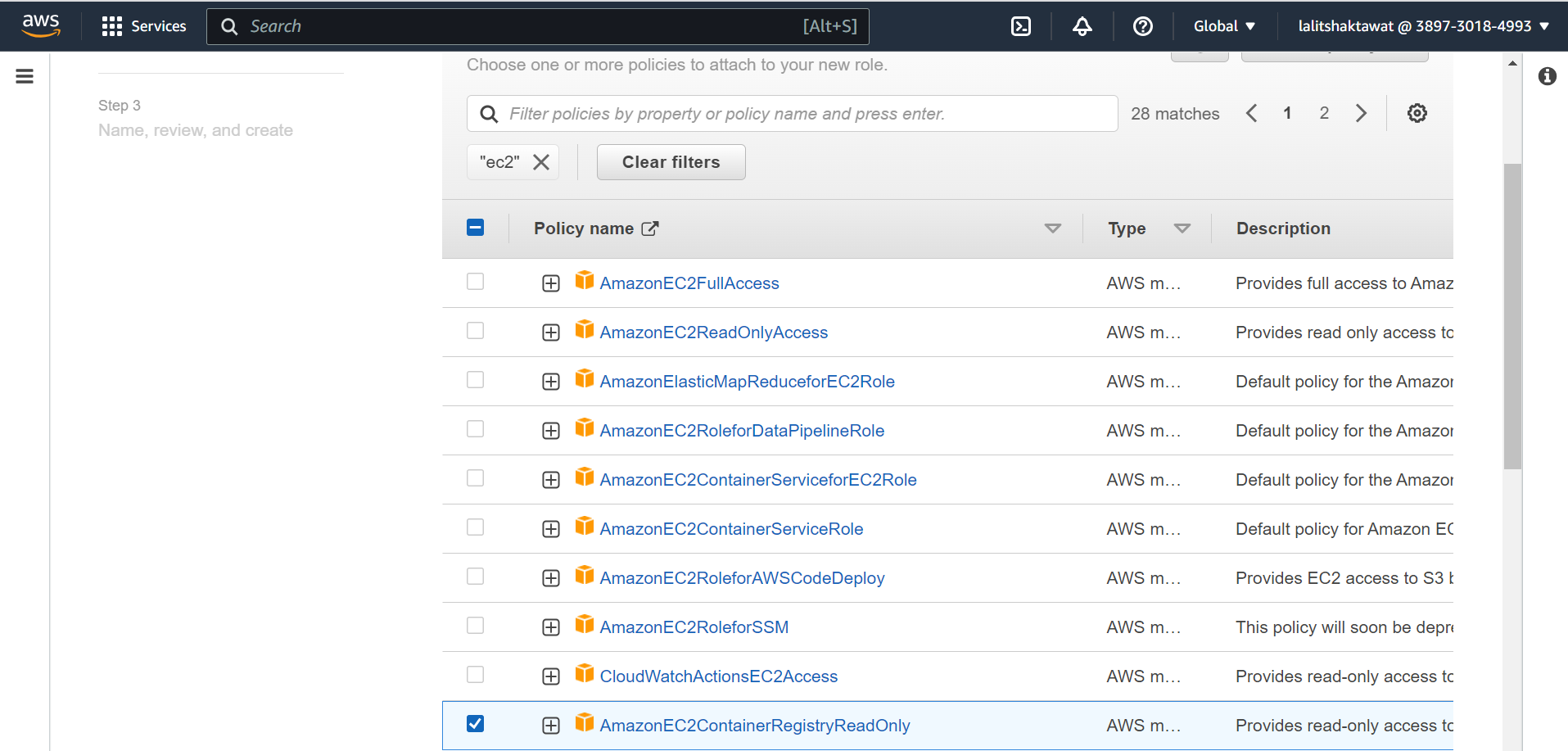
Task: Expand details of AmazonEC2RoleforSSM
Action: click(551, 627)
